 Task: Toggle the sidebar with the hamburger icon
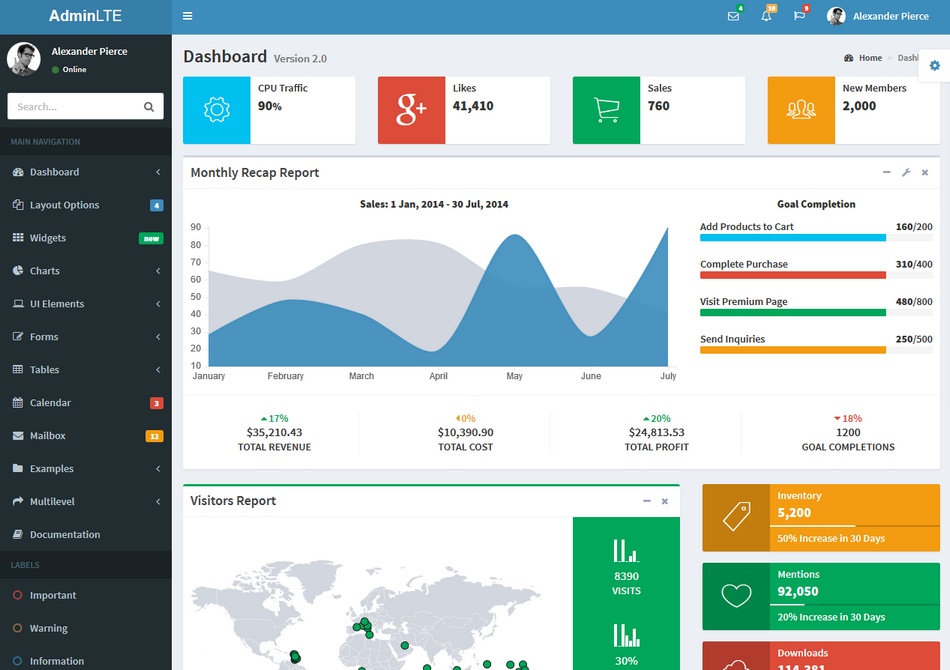[x=186, y=15]
